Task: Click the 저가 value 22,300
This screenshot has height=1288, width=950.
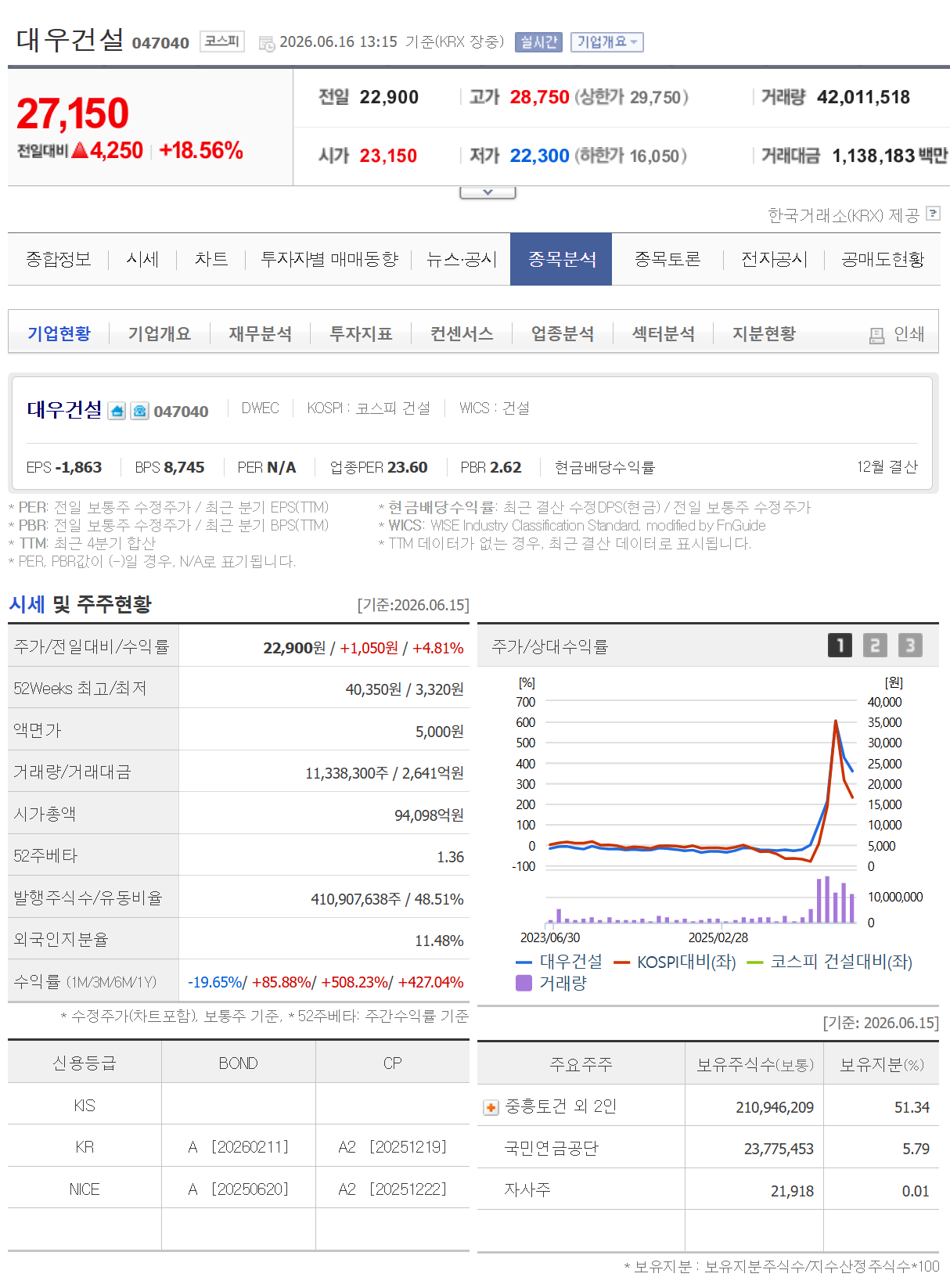Action: [540, 156]
